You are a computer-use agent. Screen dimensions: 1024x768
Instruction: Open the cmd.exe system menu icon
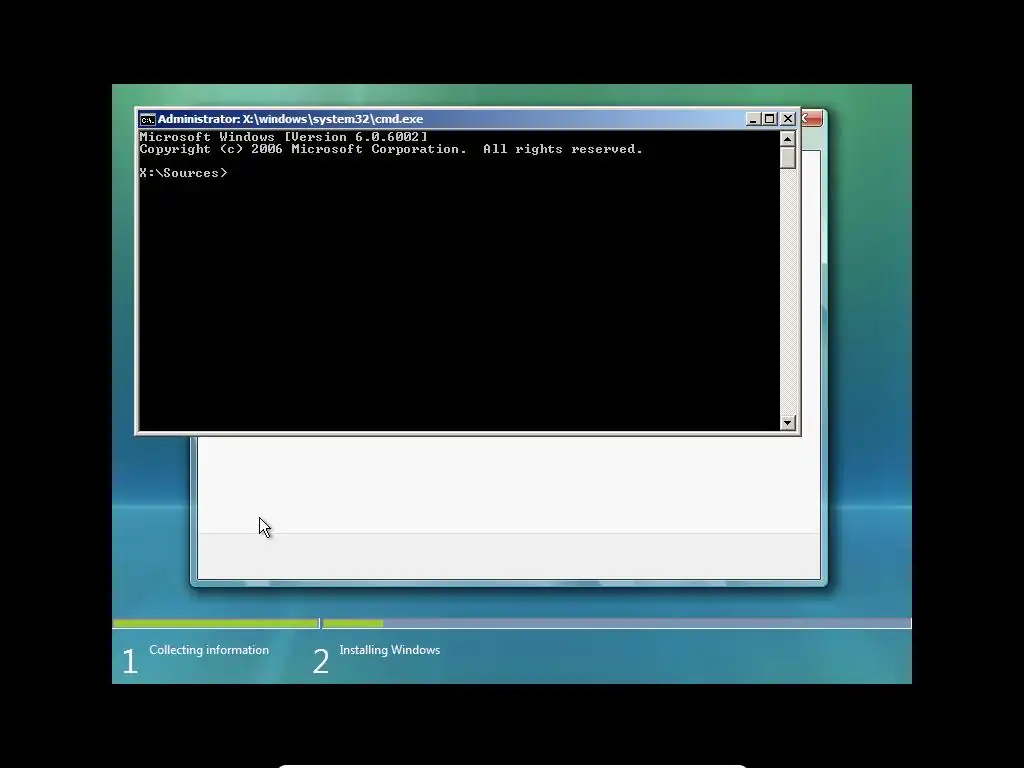click(148, 119)
